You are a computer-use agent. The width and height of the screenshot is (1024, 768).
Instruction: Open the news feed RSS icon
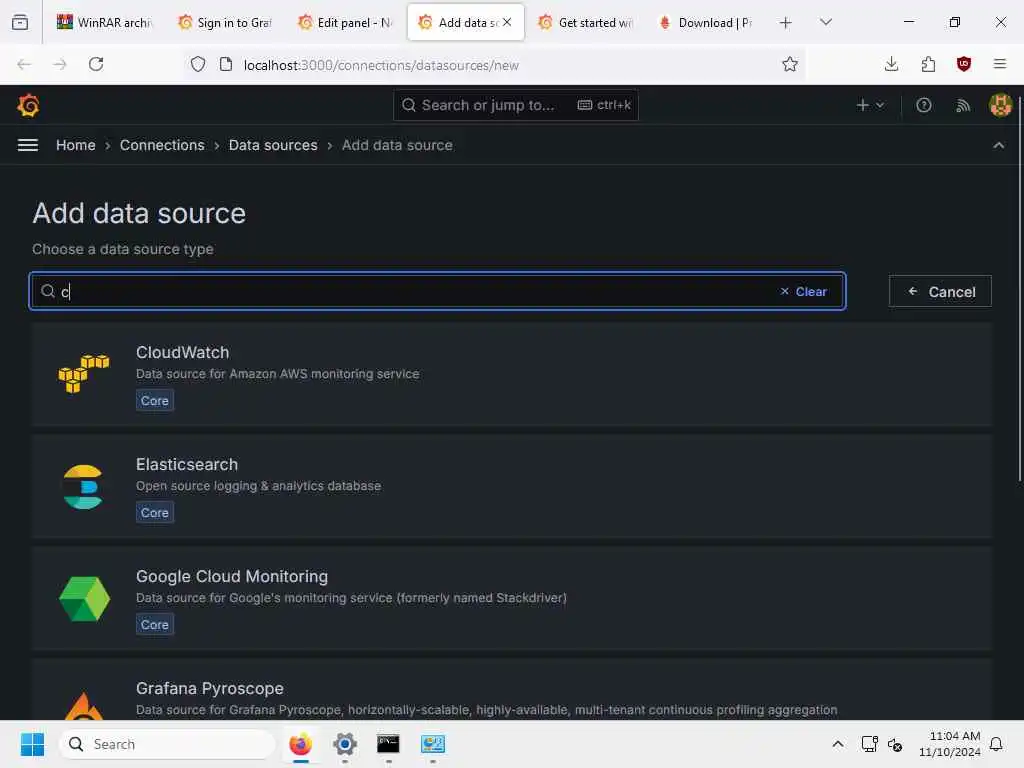963,105
